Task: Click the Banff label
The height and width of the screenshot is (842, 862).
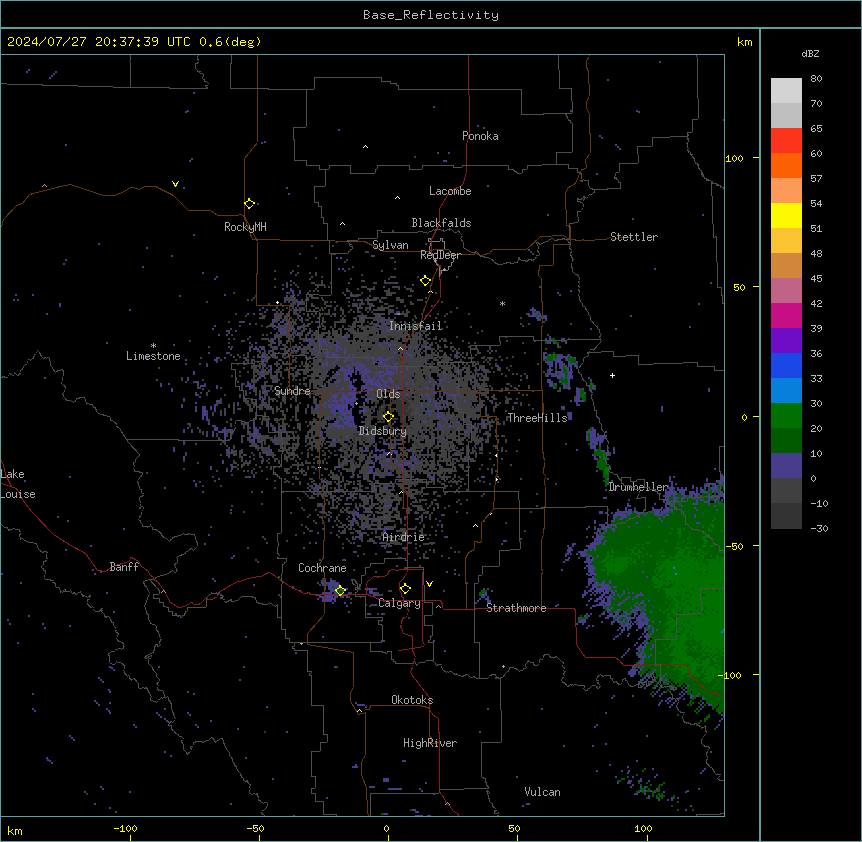Action: click(124, 567)
